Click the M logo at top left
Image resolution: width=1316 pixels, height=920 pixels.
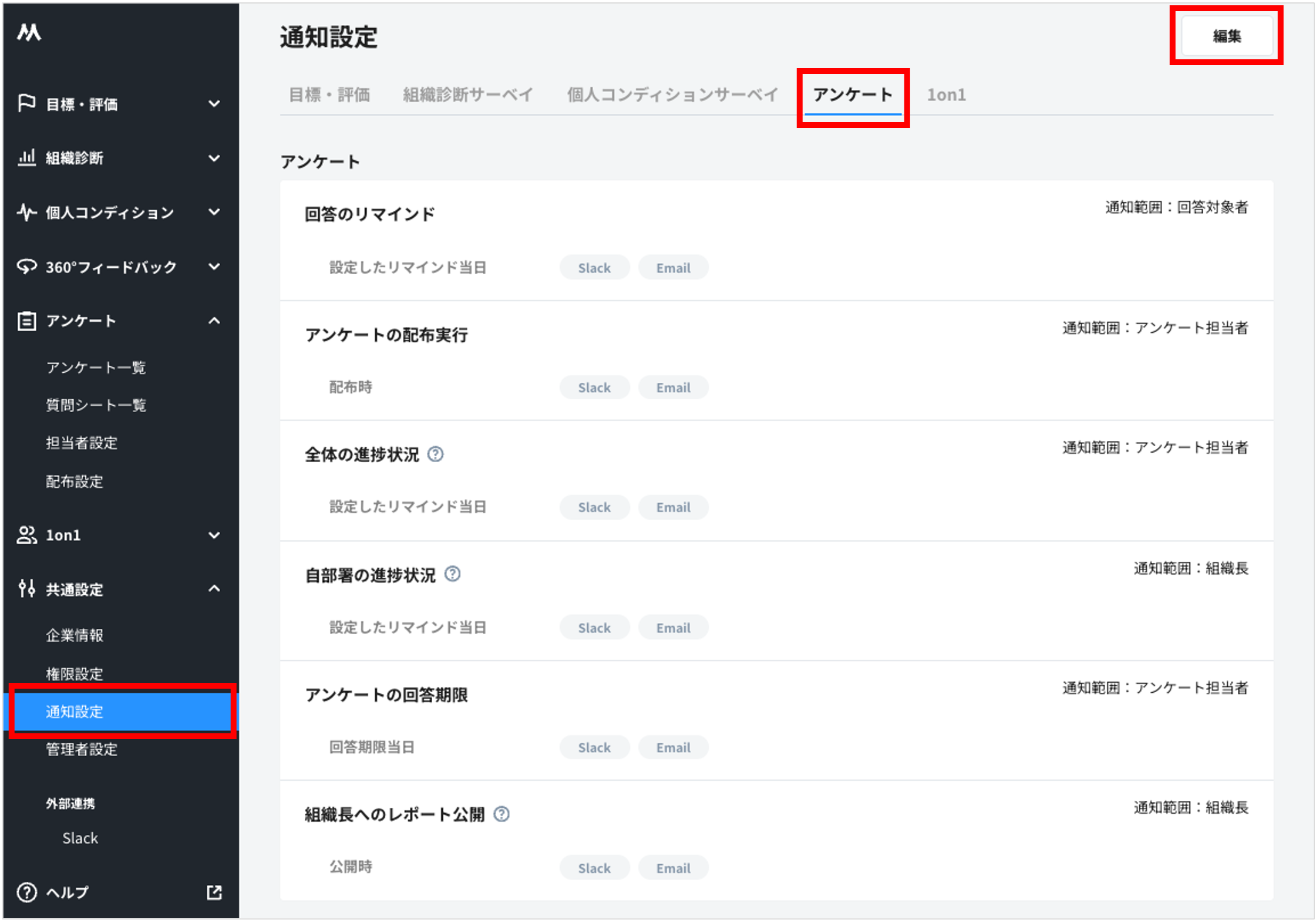coord(30,33)
